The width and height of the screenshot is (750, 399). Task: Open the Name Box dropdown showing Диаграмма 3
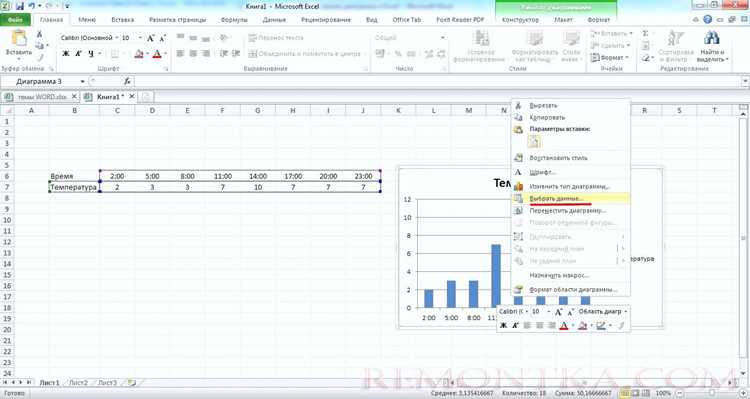click(82, 81)
